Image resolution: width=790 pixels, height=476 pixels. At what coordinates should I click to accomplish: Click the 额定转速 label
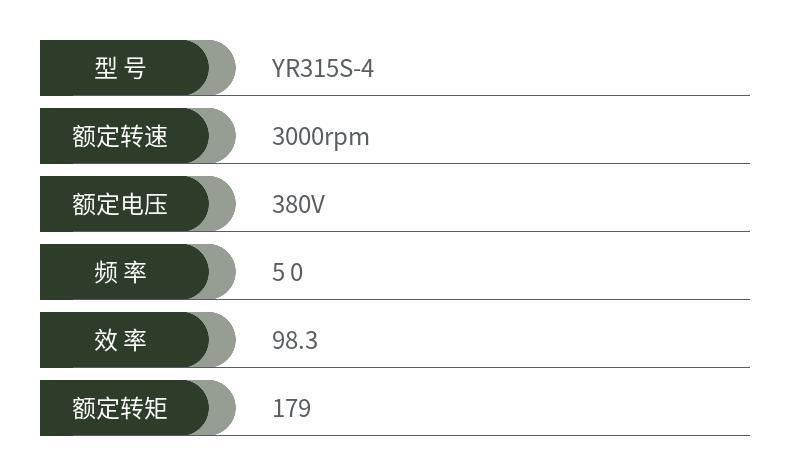[120, 136]
